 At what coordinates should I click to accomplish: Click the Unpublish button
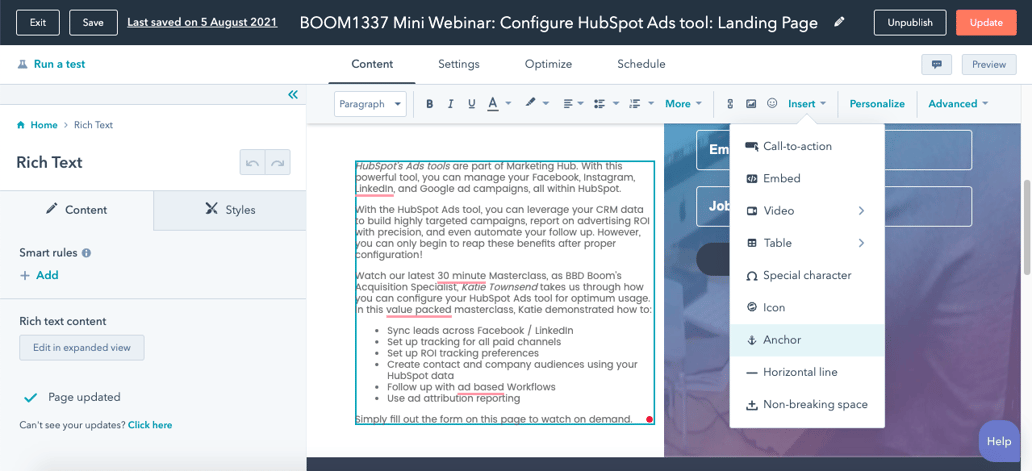tap(910, 22)
